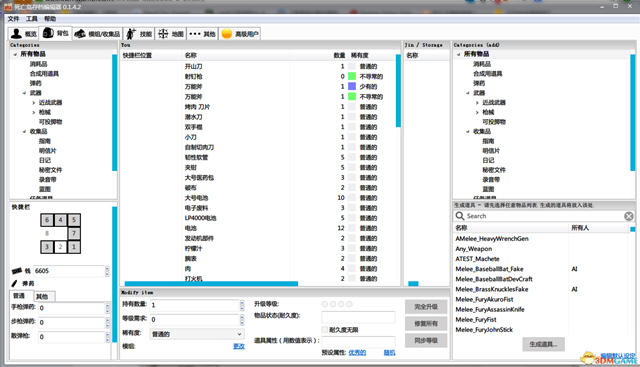The height and width of the screenshot is (367, 640).
Task: Select Melee_BaseballBat_Fake in the generate list
Action: [489, 269]
